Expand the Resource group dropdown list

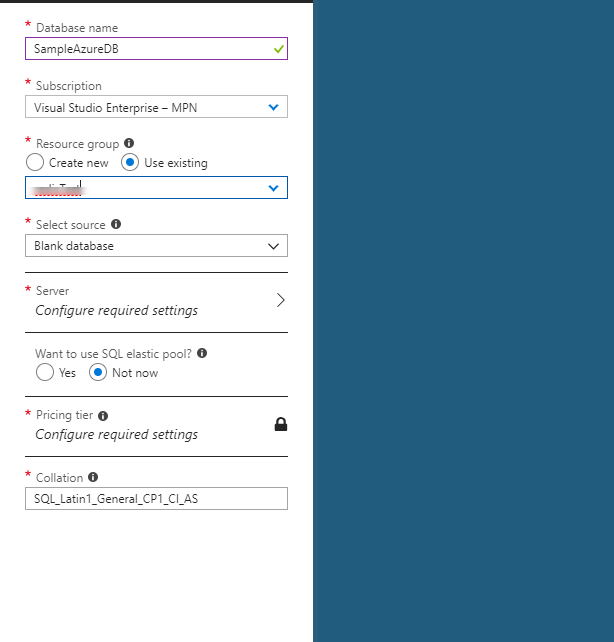273,188
